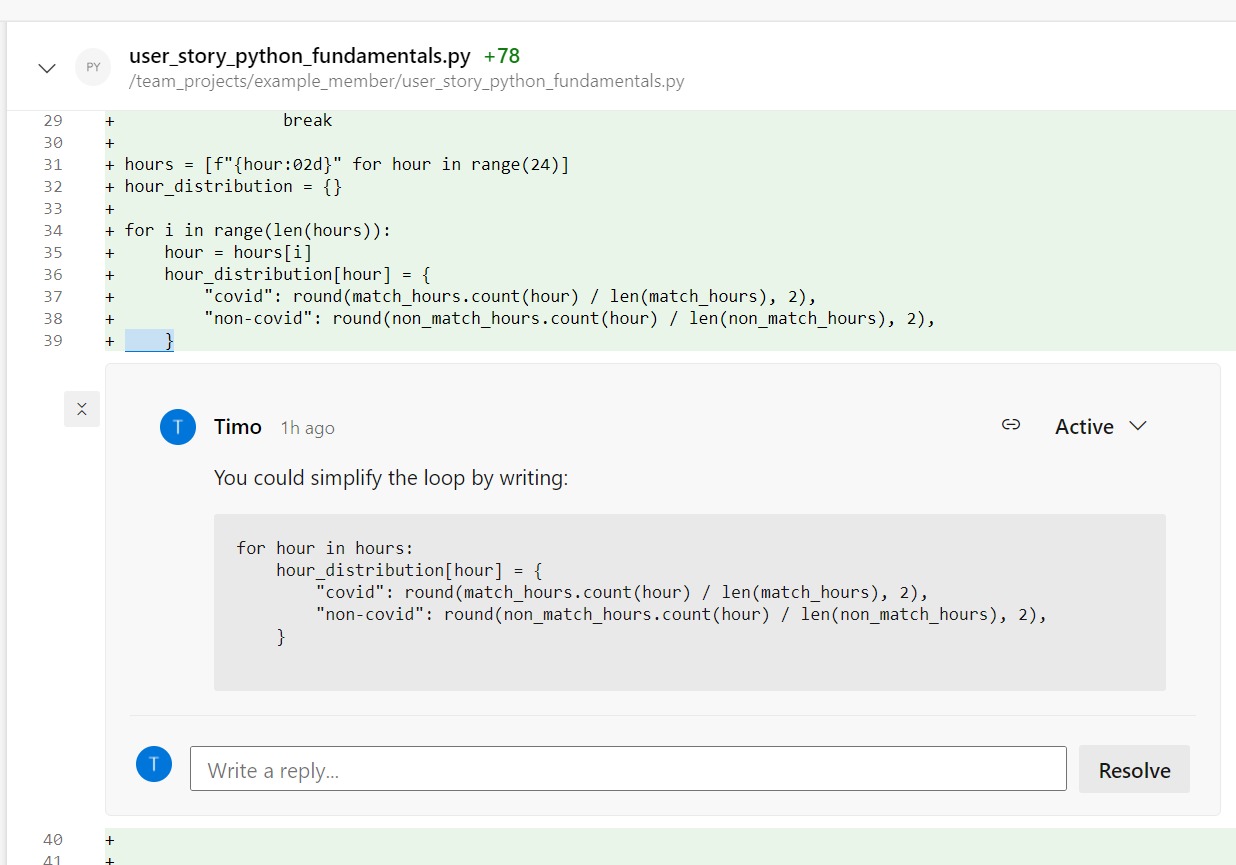
Task: Copy the comment link using the chain icon
Action: (x=1010, y=425)
